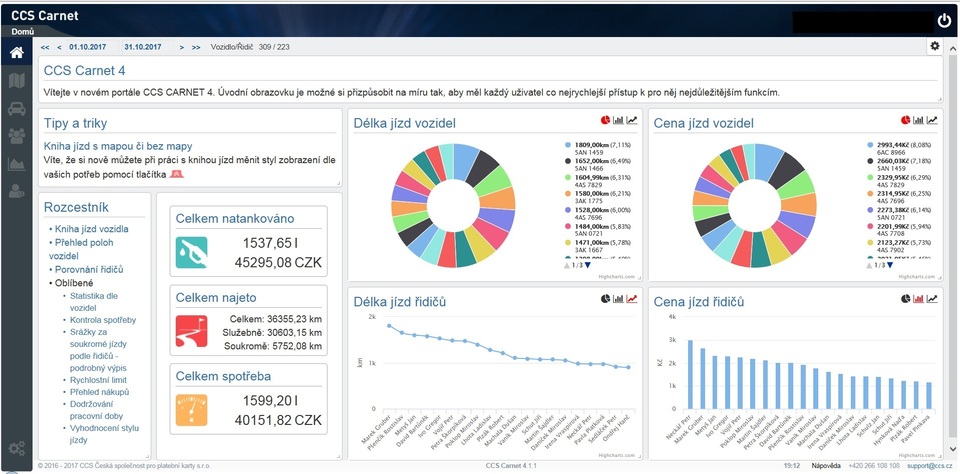The image size is (960, 474).
Task: Next legend page in Cena jízd vozidel
Action: pyautogui.click(x=888, y=265)
